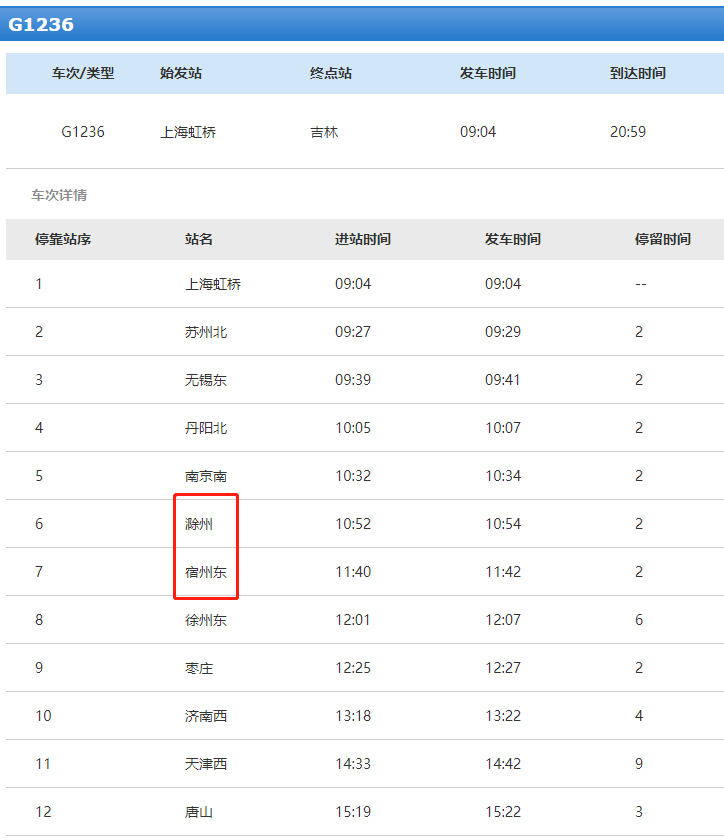Viewport: 724px width, 840px height.
Task: Open the 济南西 station entry
Action: (x=206, y=716)
